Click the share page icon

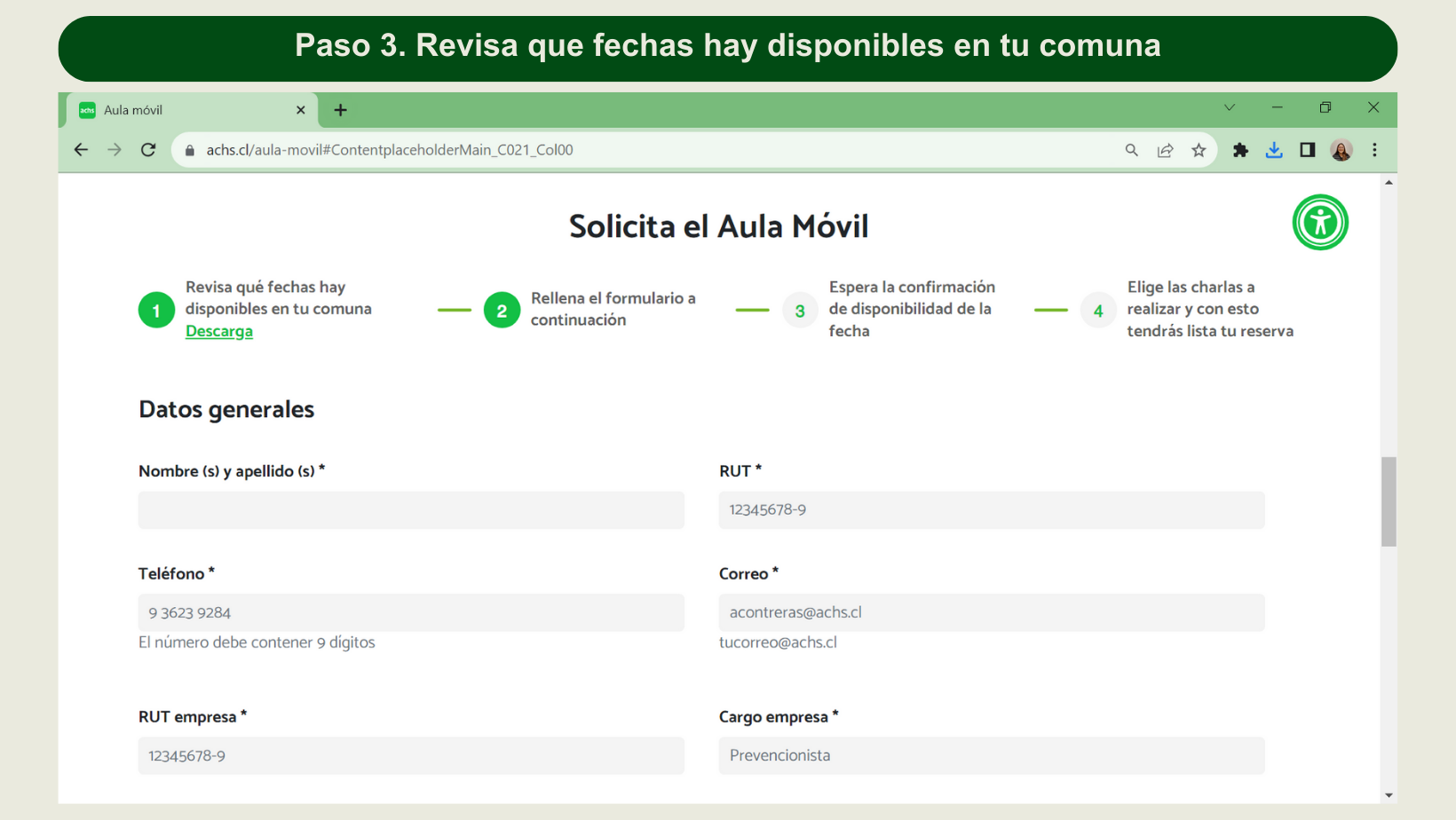[x=1165, y=150]
